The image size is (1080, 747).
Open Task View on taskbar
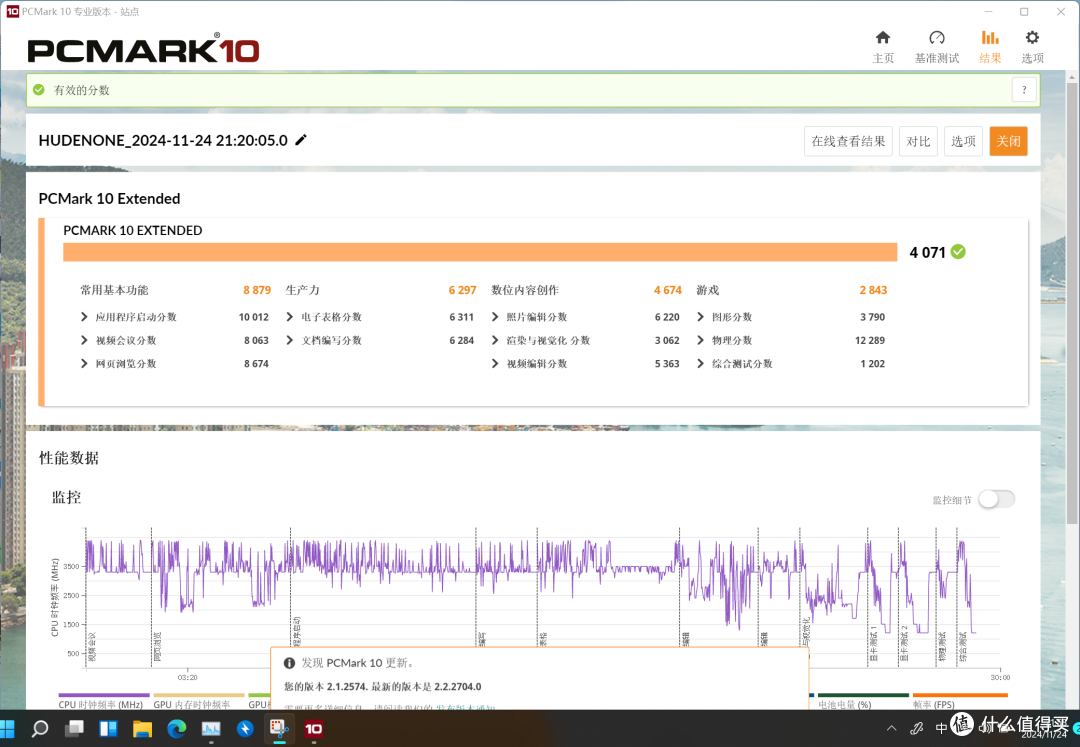74,728
